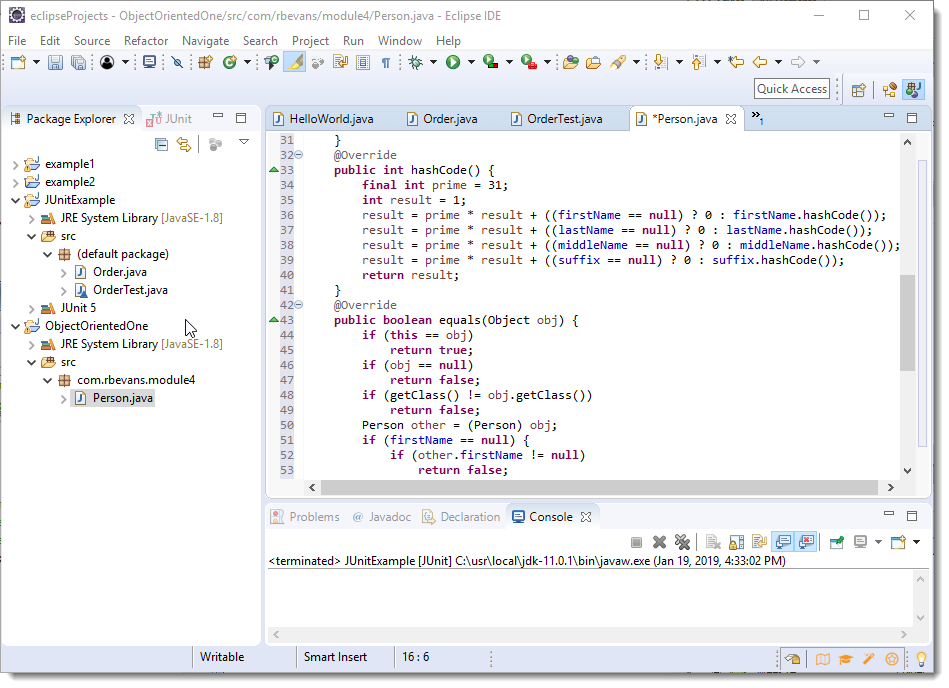Click the editor scroll down arrow

click(x=907, y=471)
